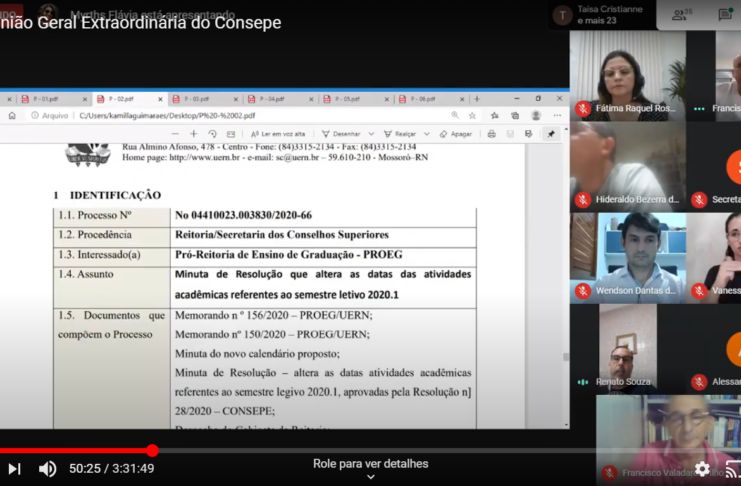The height and width of the screenshot is (486, 741).
Task: Select the Desenhar drawing tool
Action: click(x=341, y=134)
